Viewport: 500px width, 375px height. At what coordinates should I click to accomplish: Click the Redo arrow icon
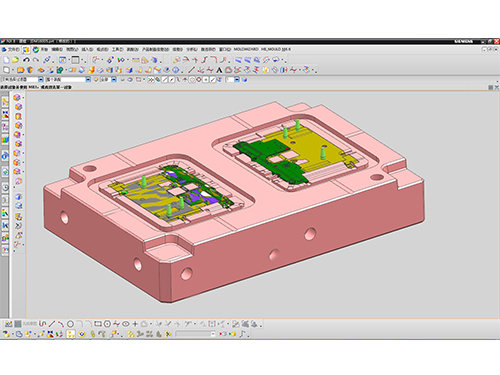[36, 60]
